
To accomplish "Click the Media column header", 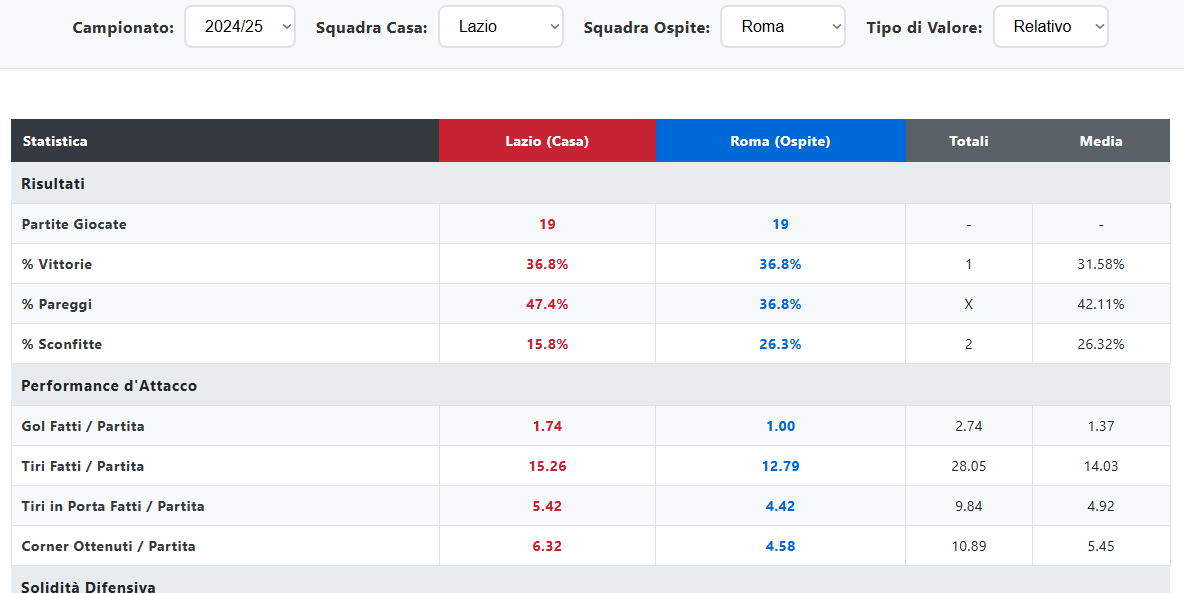I will [x=1100, y=141].
